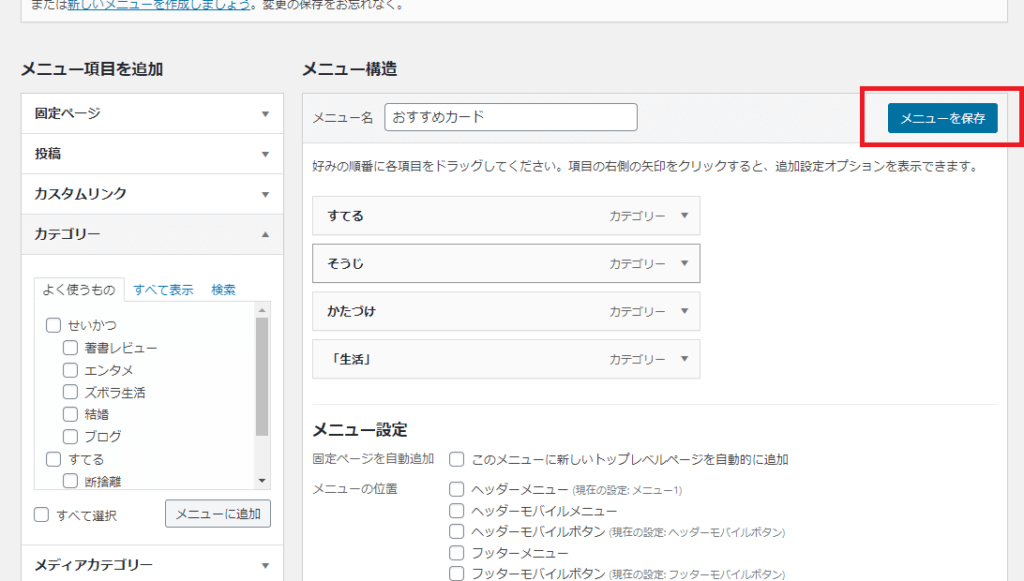The image size is (1024, 581).
Task: Enable the ヘッダーメニュー location checkbox
Action: click(x=456, y=490)
